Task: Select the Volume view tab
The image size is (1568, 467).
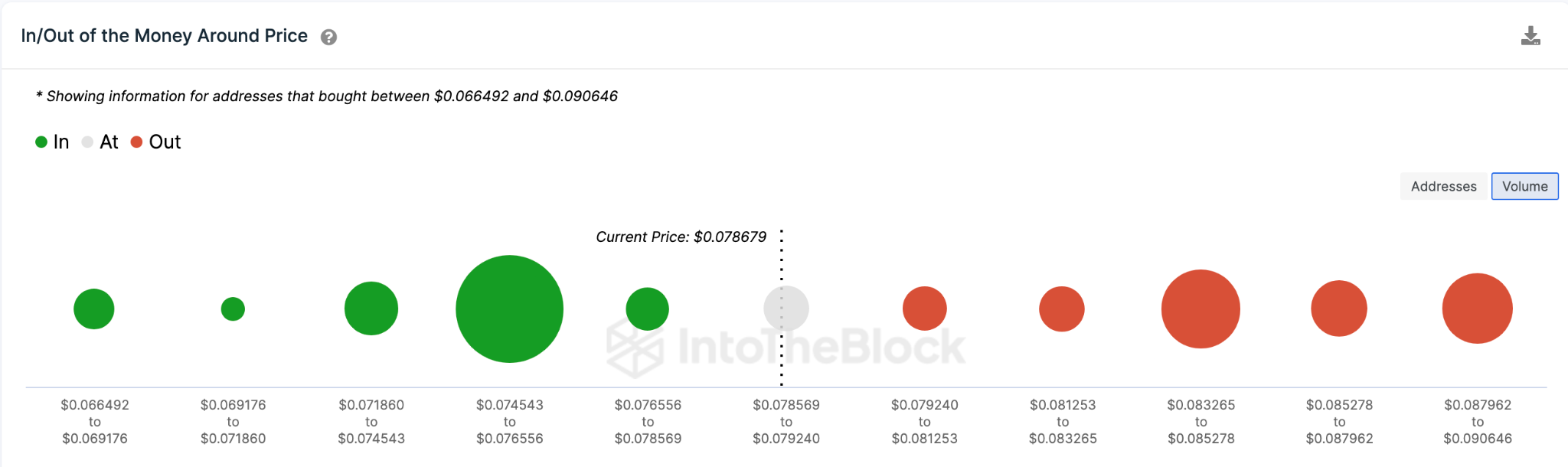Action: click(x=1524, y=186)
